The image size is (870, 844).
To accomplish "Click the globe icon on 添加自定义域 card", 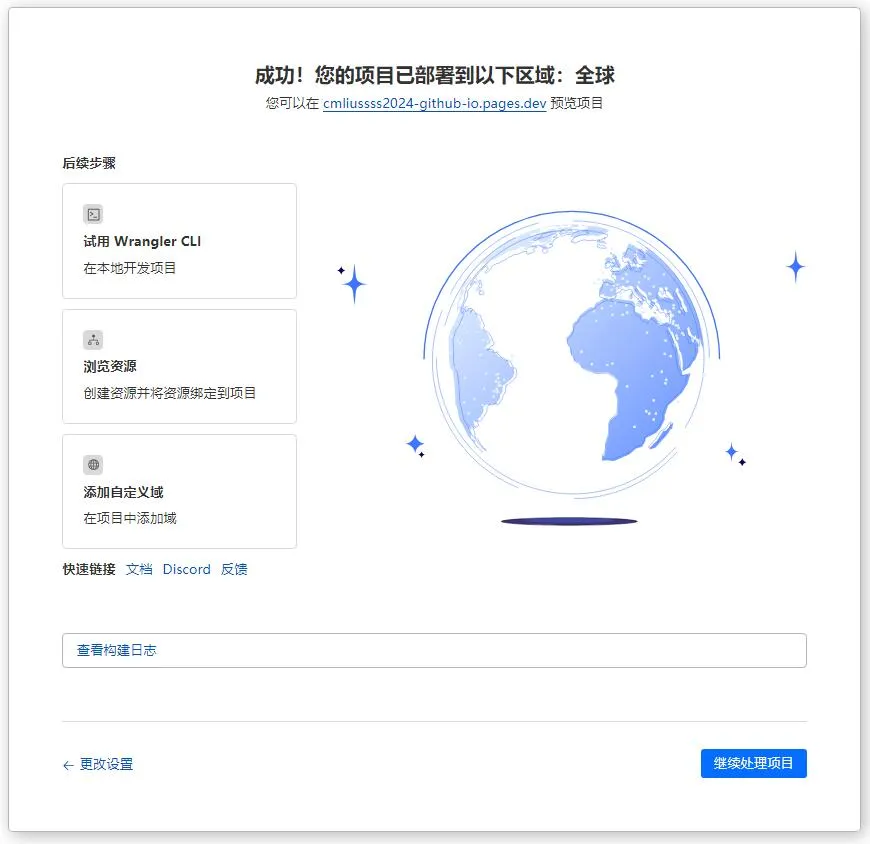I will point(92,464).
